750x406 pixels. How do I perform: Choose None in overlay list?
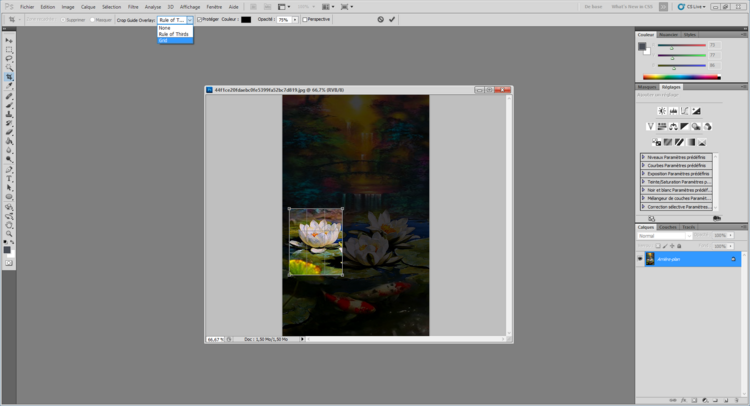(164, 28)
